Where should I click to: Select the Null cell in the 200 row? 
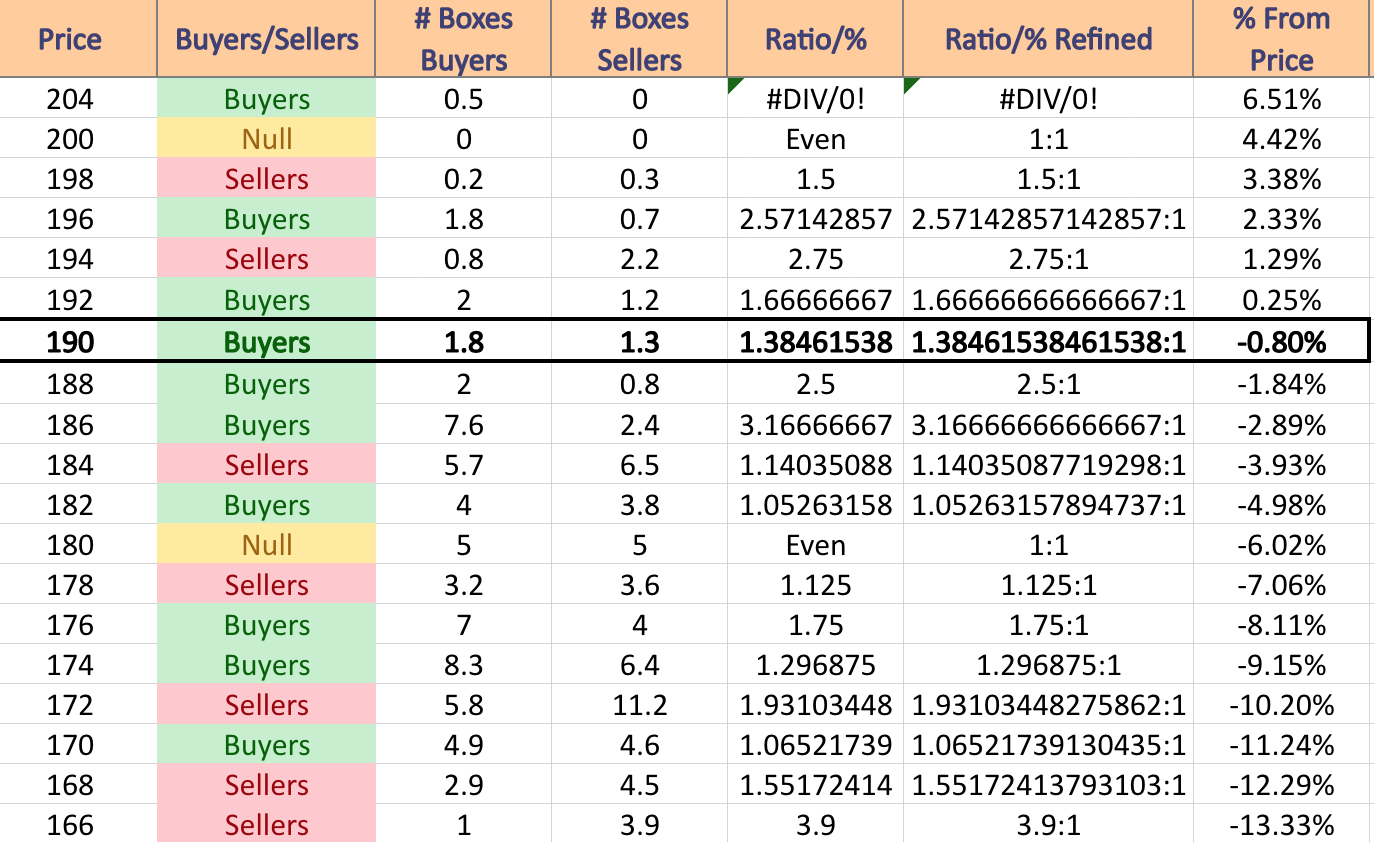266,138
